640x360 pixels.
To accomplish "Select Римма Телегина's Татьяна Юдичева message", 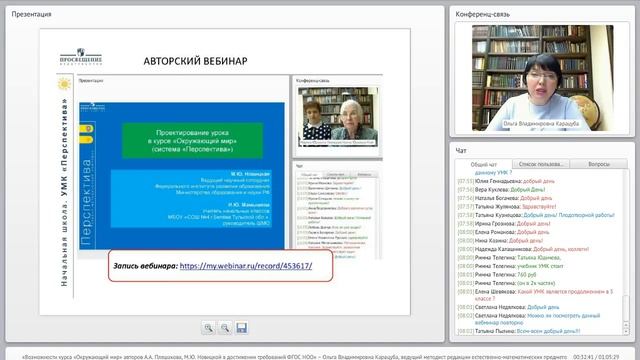I will [x=509, y=258].
